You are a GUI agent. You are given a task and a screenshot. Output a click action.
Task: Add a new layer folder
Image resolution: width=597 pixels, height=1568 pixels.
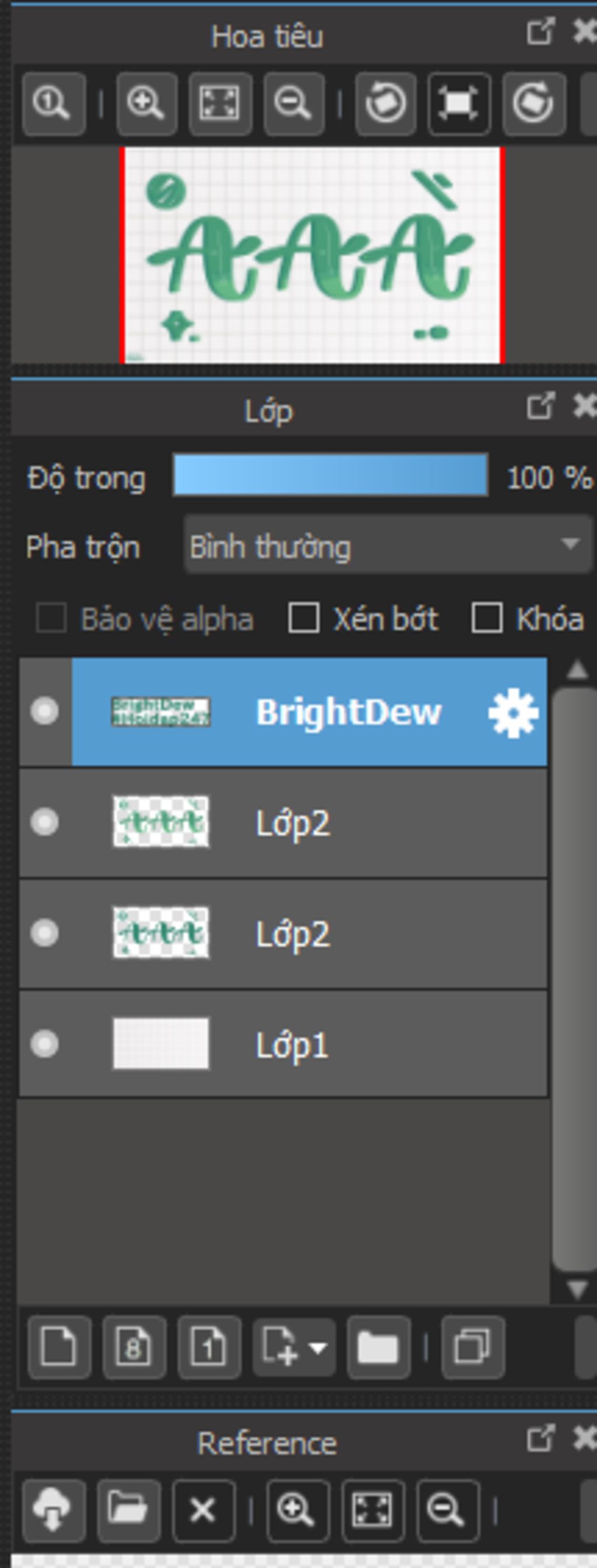(x=378, y=1347)
